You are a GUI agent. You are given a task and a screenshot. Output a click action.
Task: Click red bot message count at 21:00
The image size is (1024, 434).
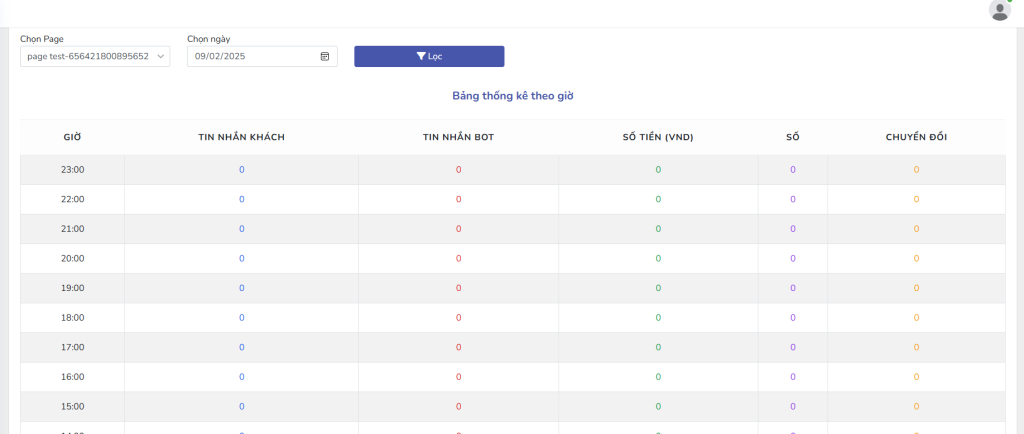point(458,229)
